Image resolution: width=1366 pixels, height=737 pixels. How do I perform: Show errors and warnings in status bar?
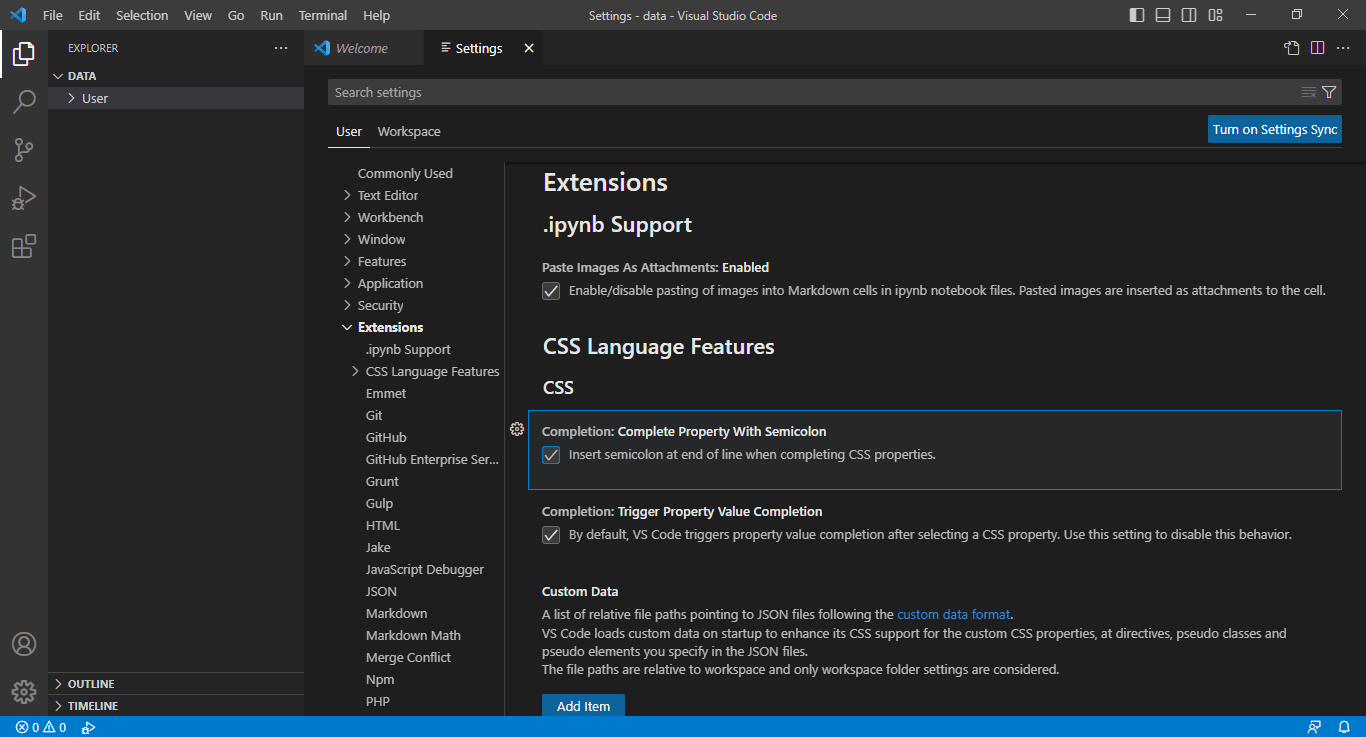41,727
